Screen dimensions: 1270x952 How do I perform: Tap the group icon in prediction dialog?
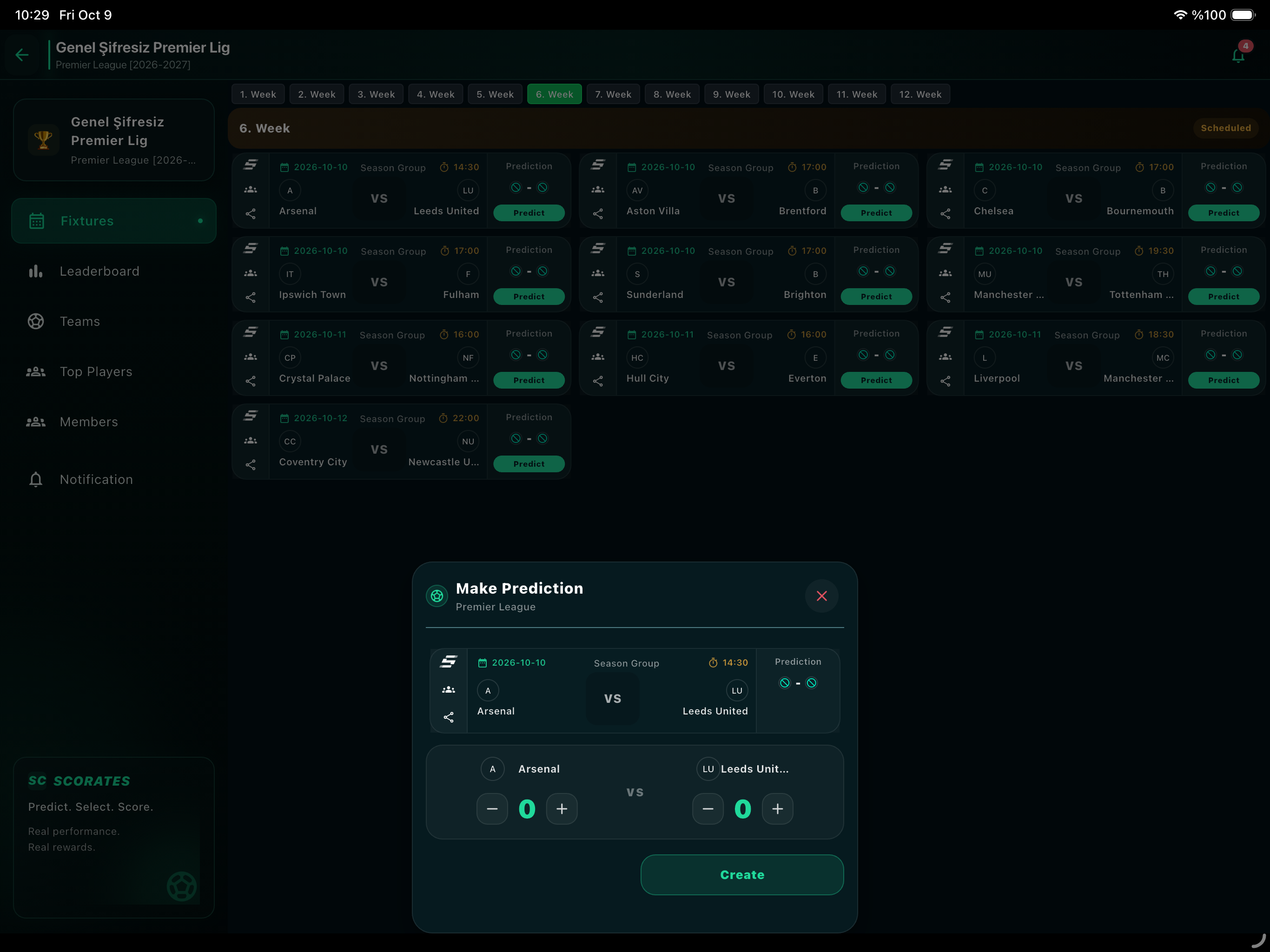coord(449,690)
